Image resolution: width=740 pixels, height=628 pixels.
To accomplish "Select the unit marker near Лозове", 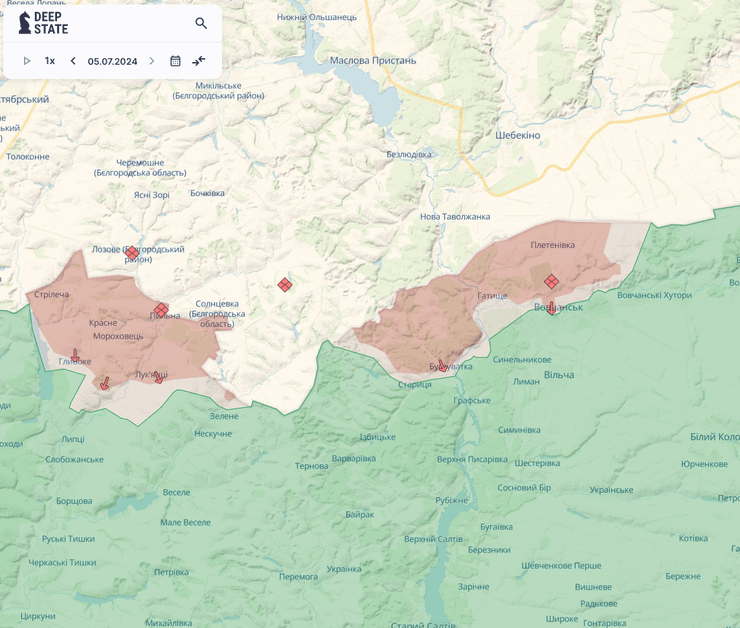I will point(131,252).
